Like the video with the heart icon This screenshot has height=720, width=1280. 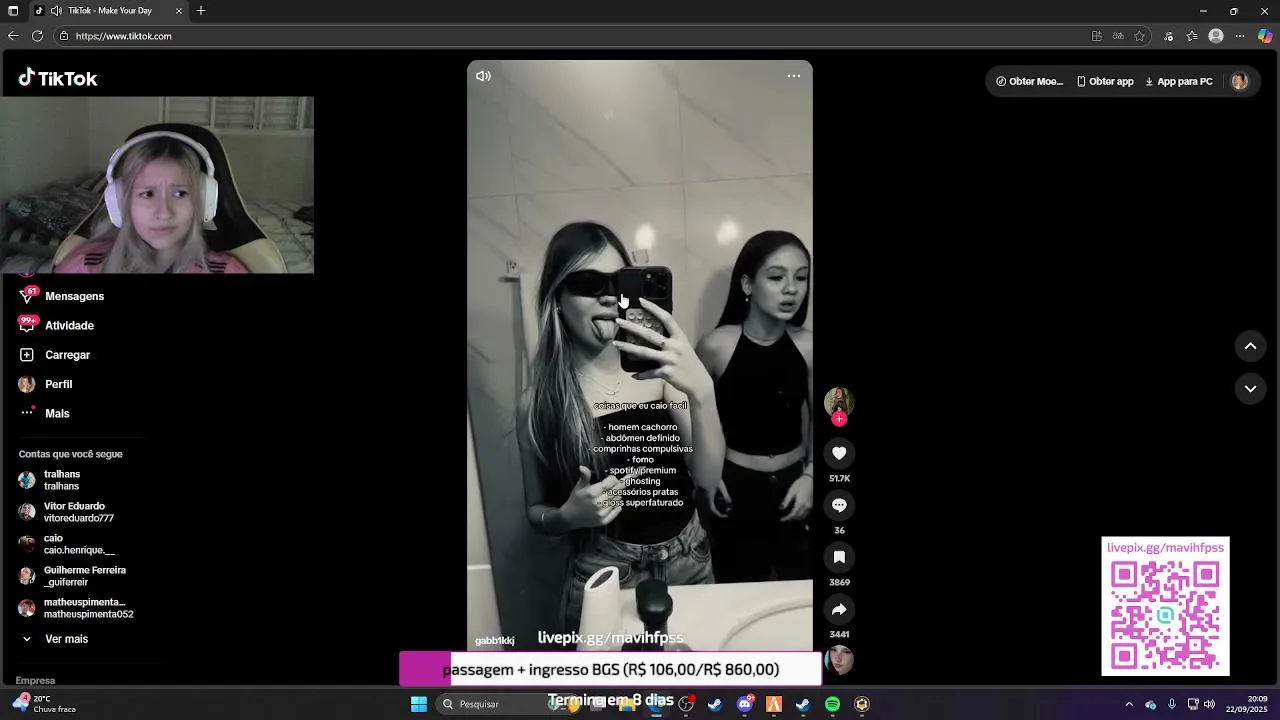point(839,453)
